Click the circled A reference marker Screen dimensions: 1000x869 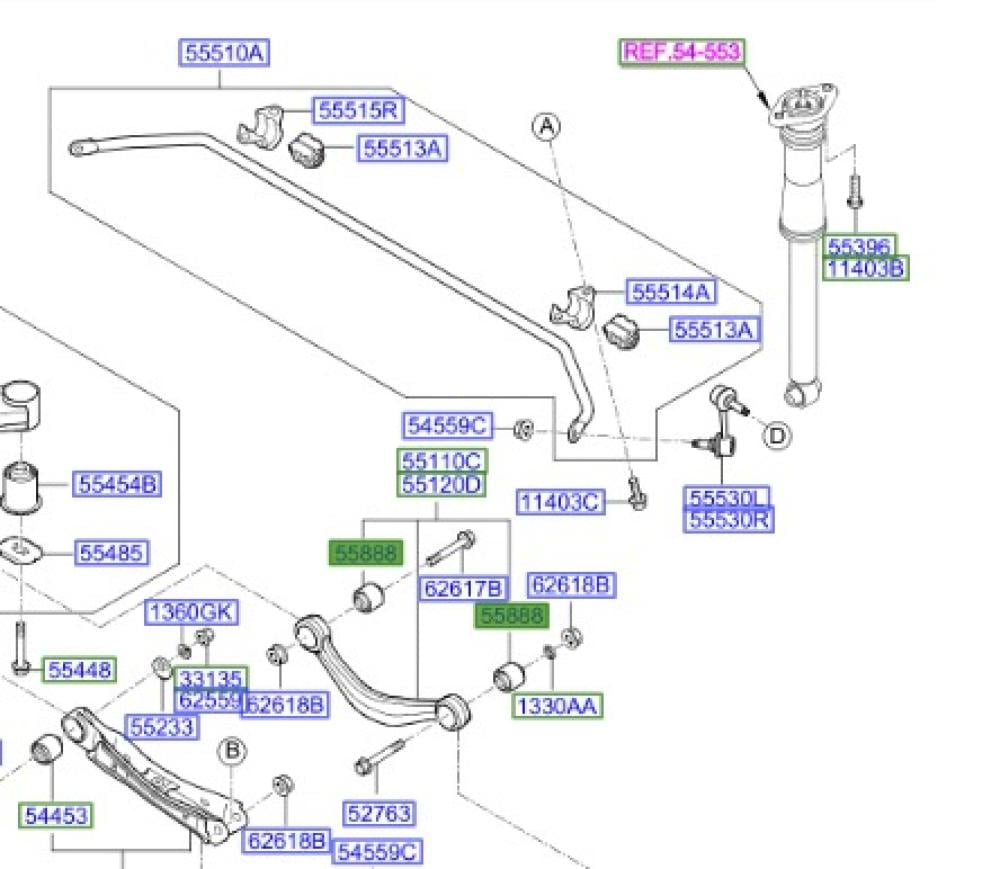pos(546,126)
